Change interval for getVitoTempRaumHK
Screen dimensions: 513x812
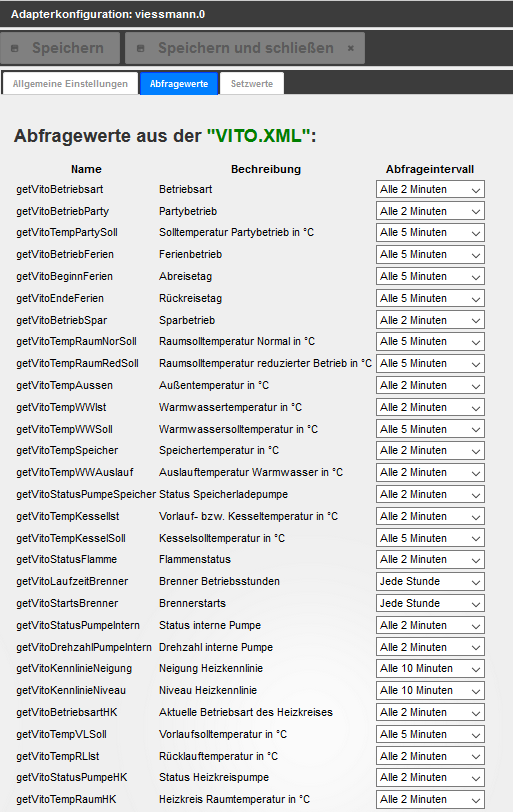tap(430, 800)
